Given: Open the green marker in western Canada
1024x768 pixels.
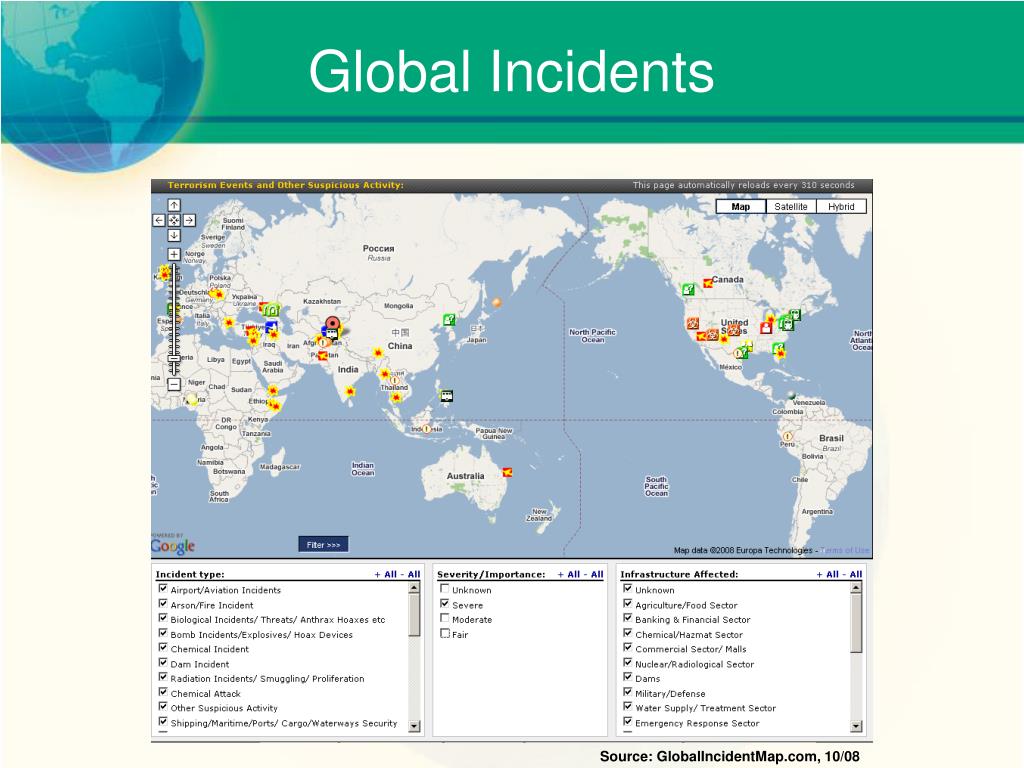Looking at the screenshot, I should pos(688,289).
